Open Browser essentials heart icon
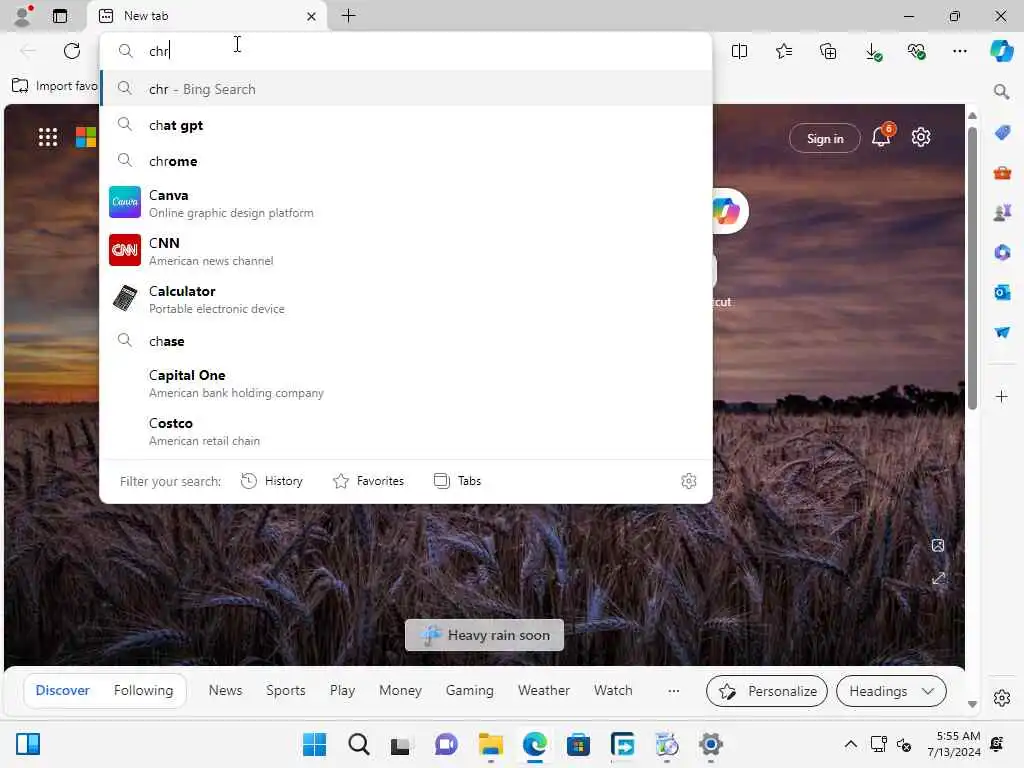 pyautogui.click(x=916, y=51)
